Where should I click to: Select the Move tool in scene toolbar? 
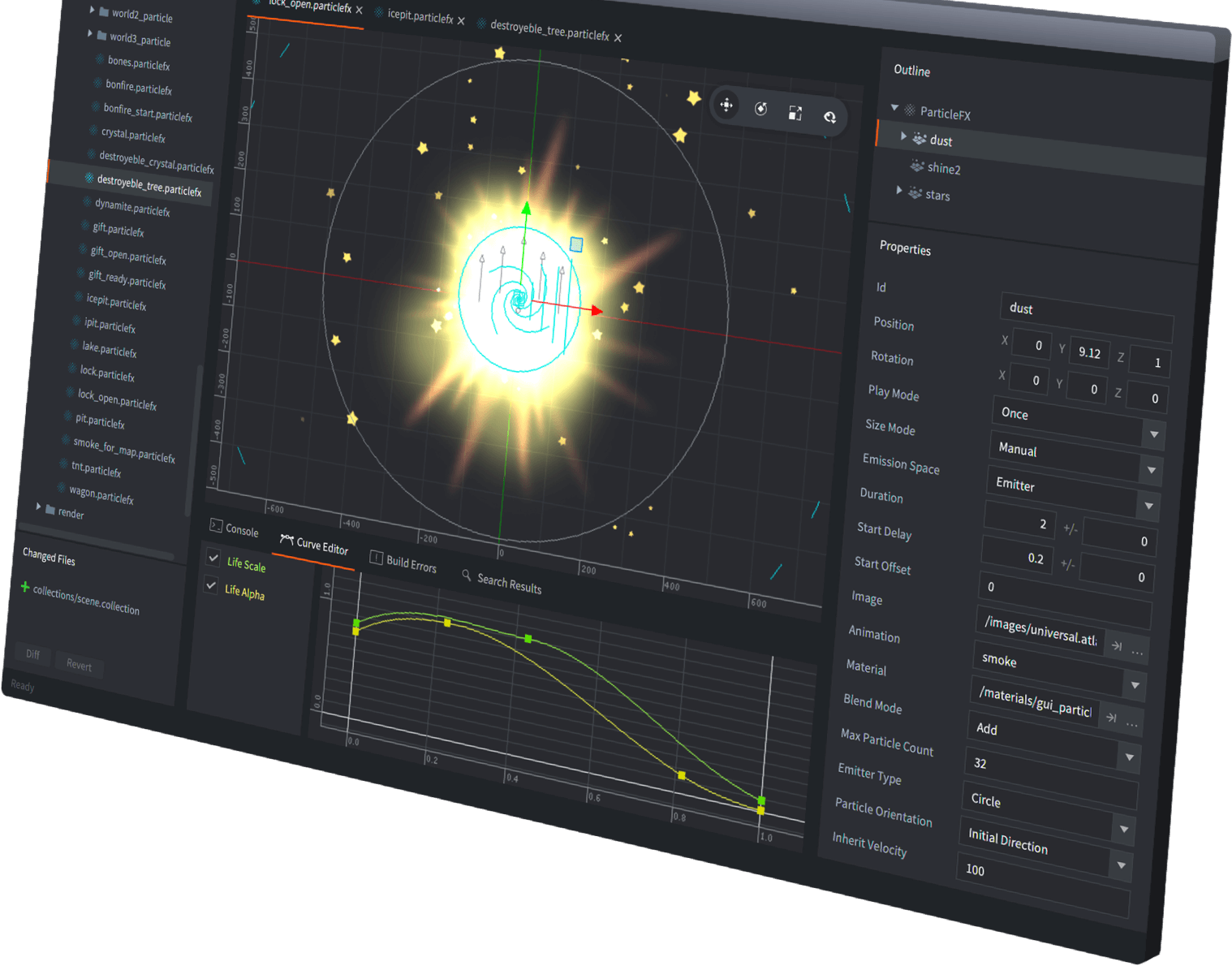click(726, 105)
